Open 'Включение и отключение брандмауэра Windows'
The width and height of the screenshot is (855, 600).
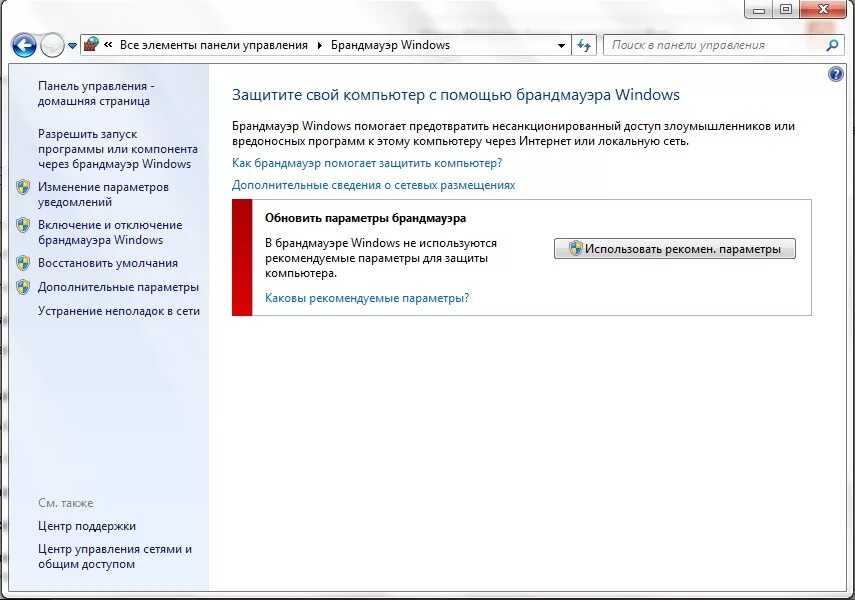(x=110, y=232)
